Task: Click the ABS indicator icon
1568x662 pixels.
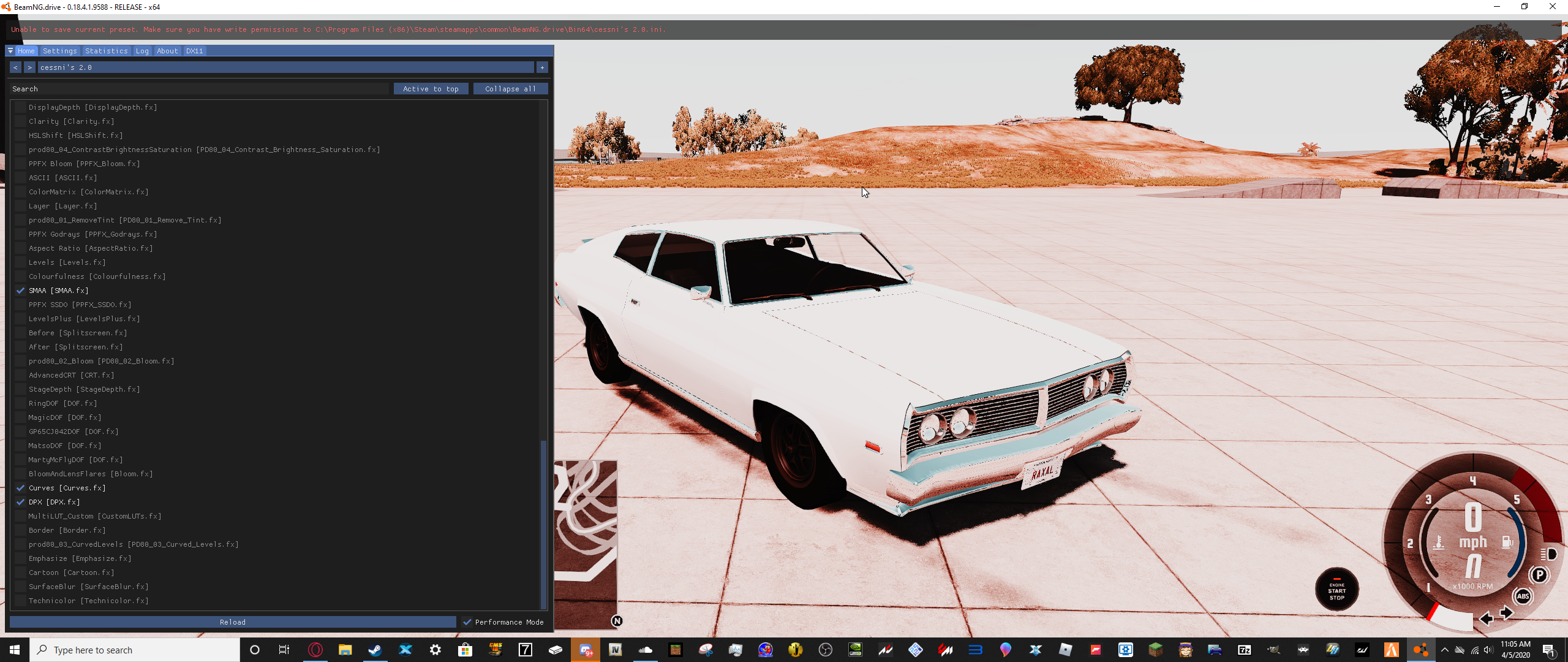Action: click(1523, 596)
